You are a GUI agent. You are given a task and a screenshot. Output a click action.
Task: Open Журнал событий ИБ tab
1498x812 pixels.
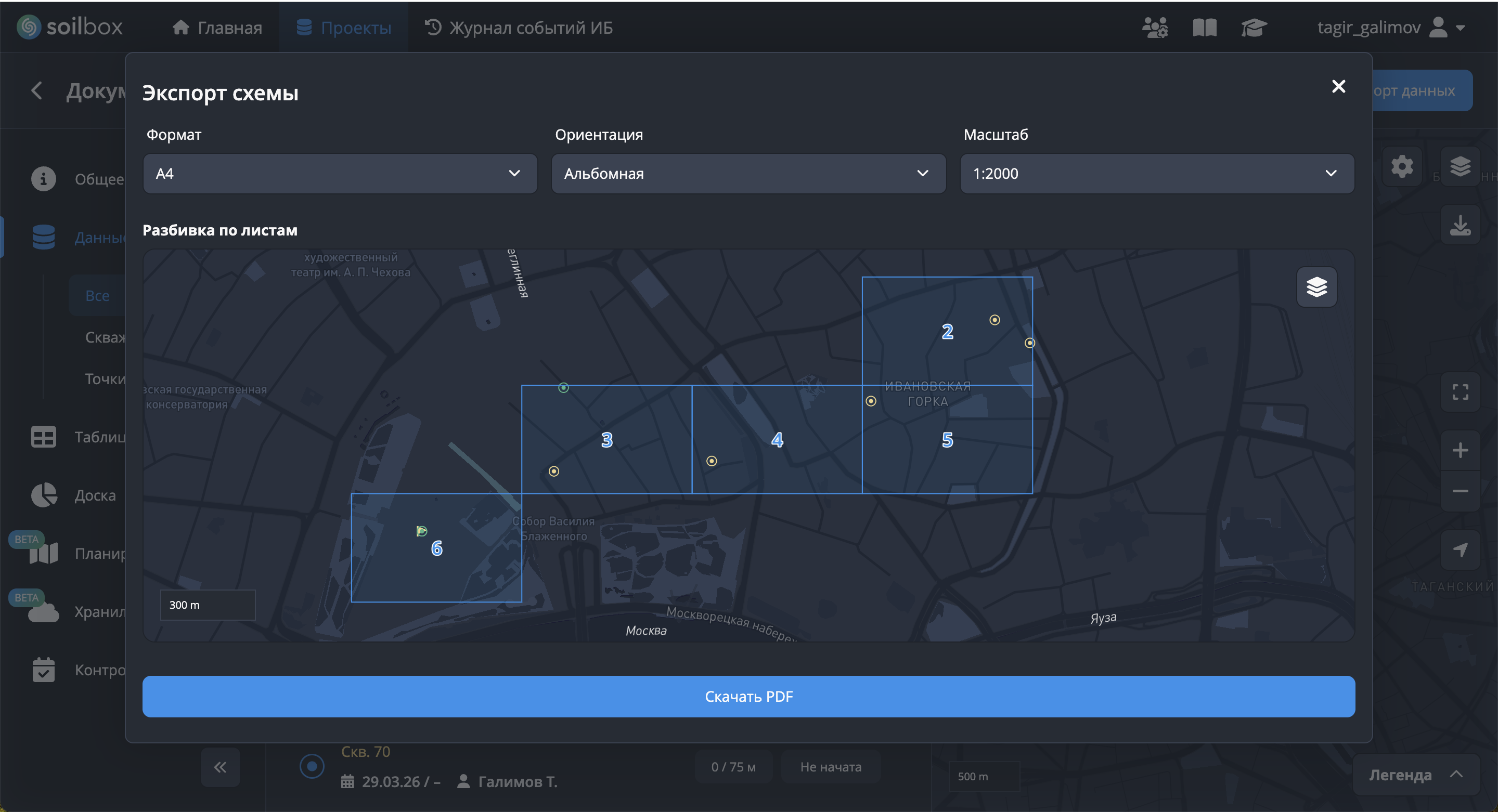[x=519, y=28]
